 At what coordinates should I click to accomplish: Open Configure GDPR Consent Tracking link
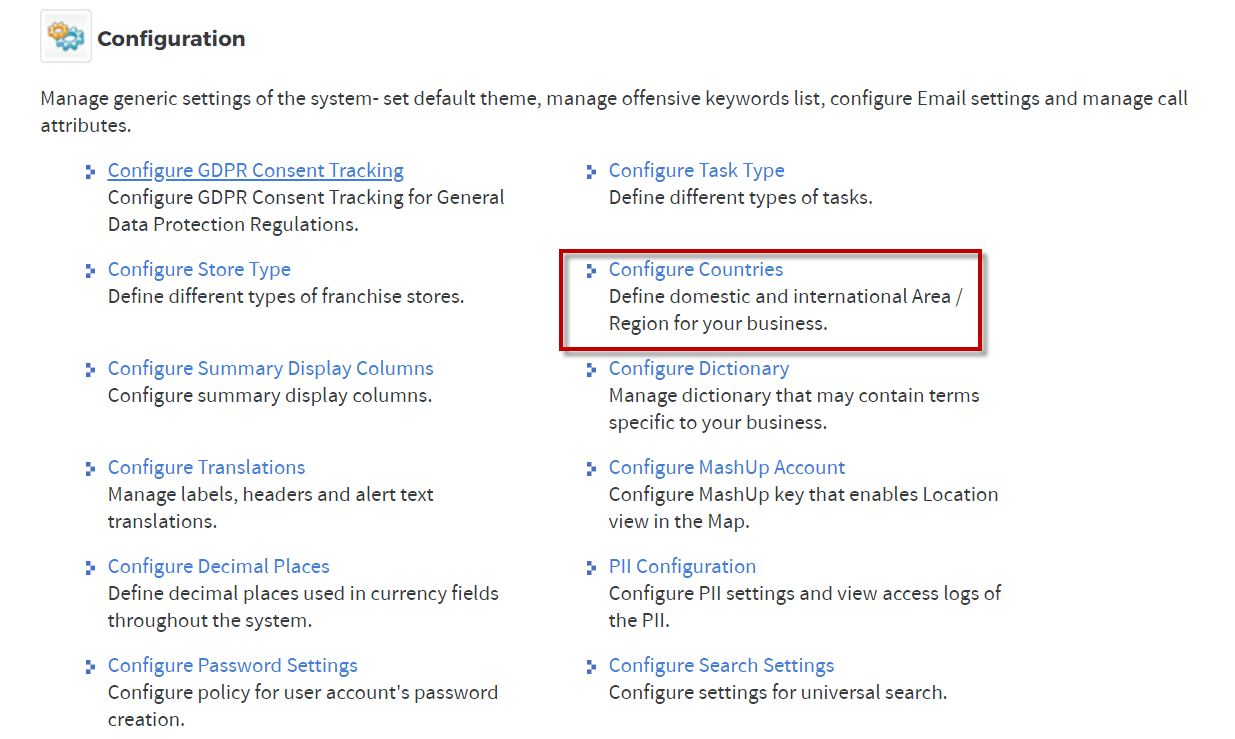pyautogui.click(x=256, y=171)
